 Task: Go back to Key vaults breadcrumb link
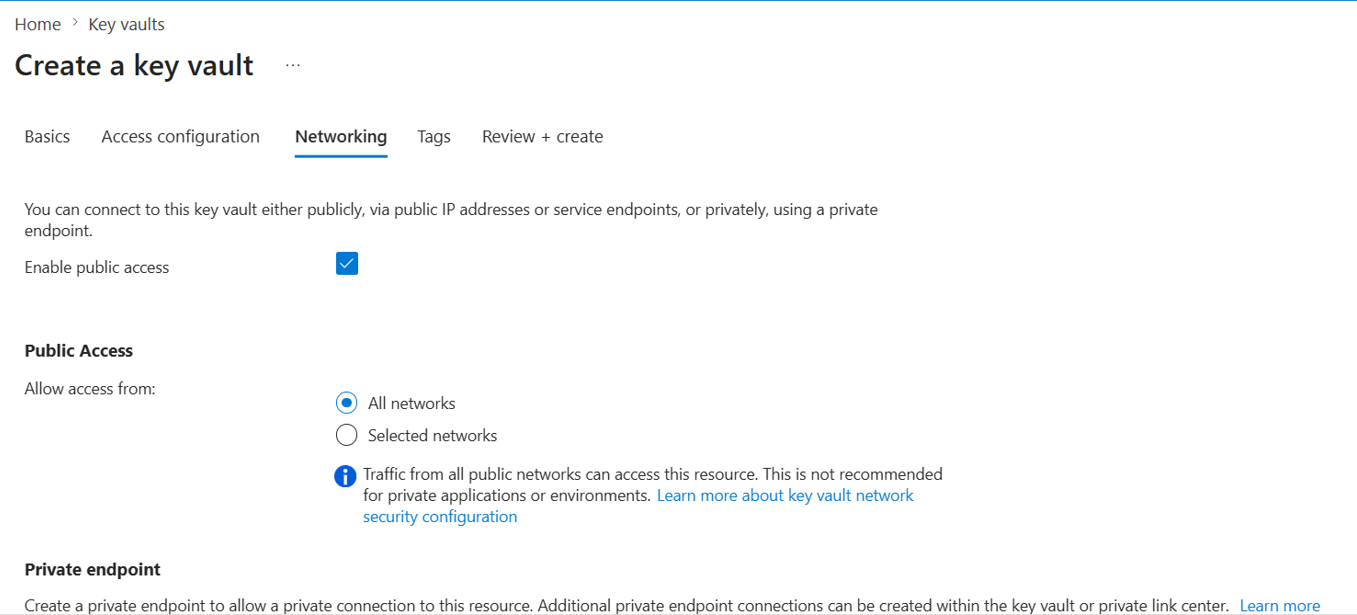[x=126, y=24]
